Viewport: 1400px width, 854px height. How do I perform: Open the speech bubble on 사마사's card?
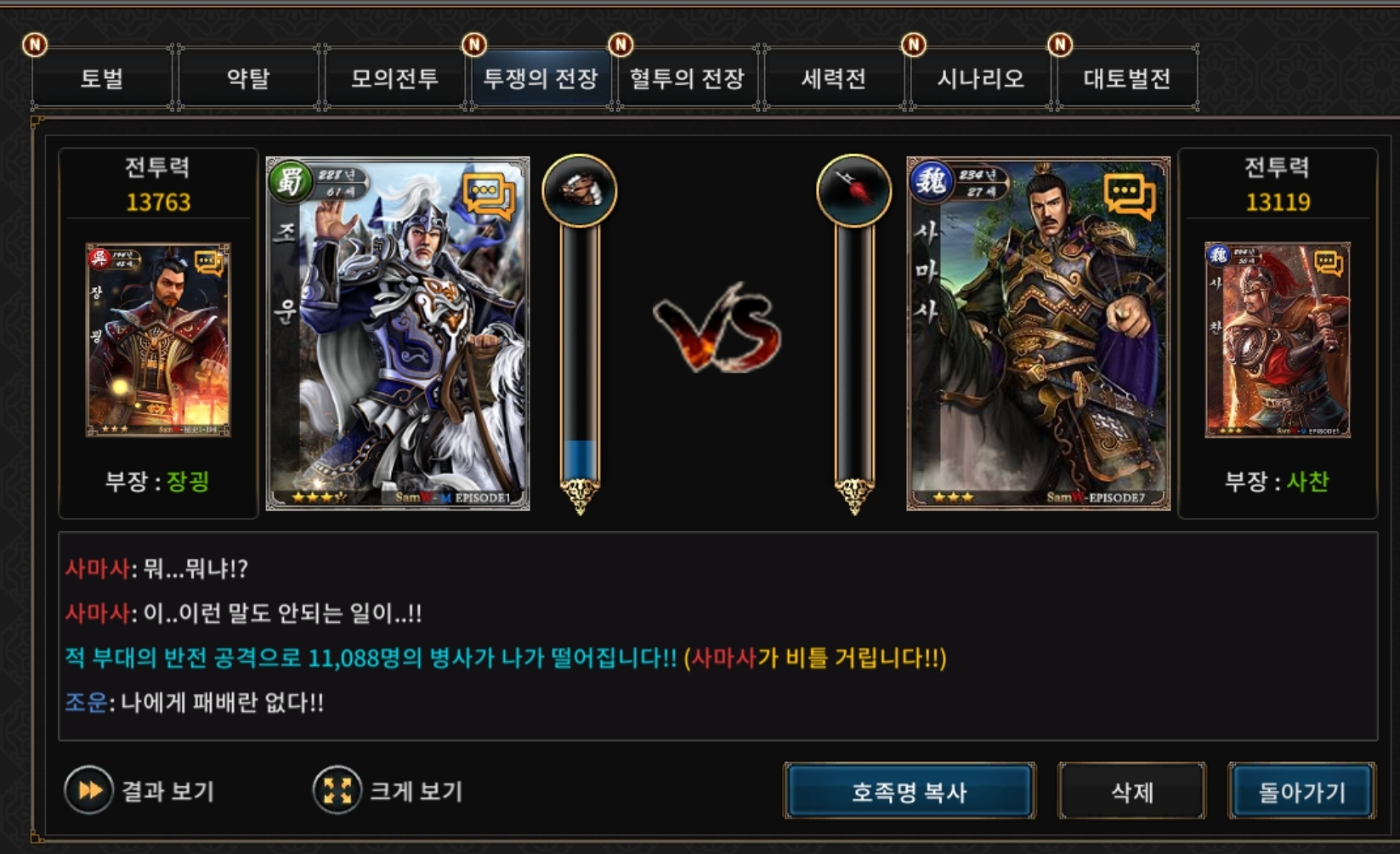click(1130, 196)
